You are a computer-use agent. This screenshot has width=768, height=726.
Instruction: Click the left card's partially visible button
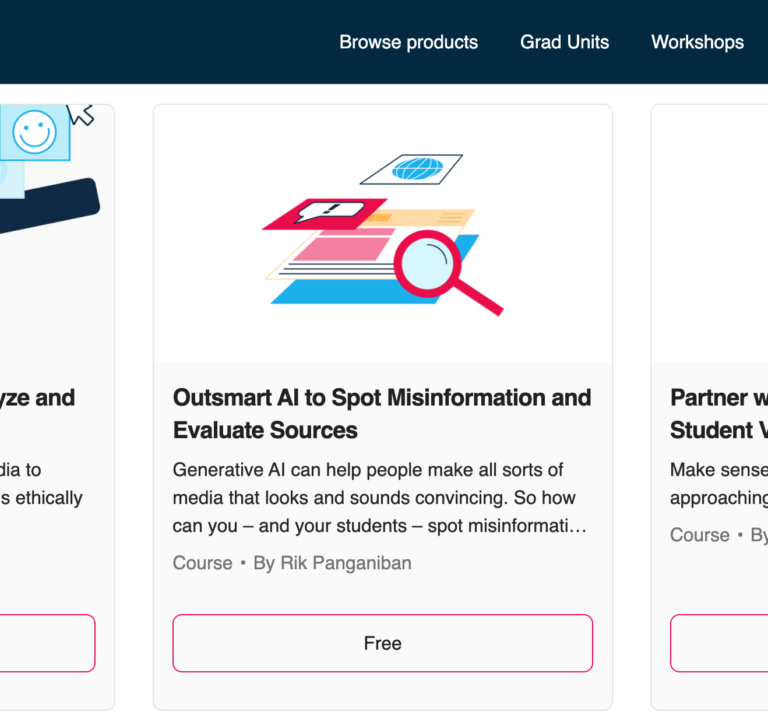click(x=48, y=643)
